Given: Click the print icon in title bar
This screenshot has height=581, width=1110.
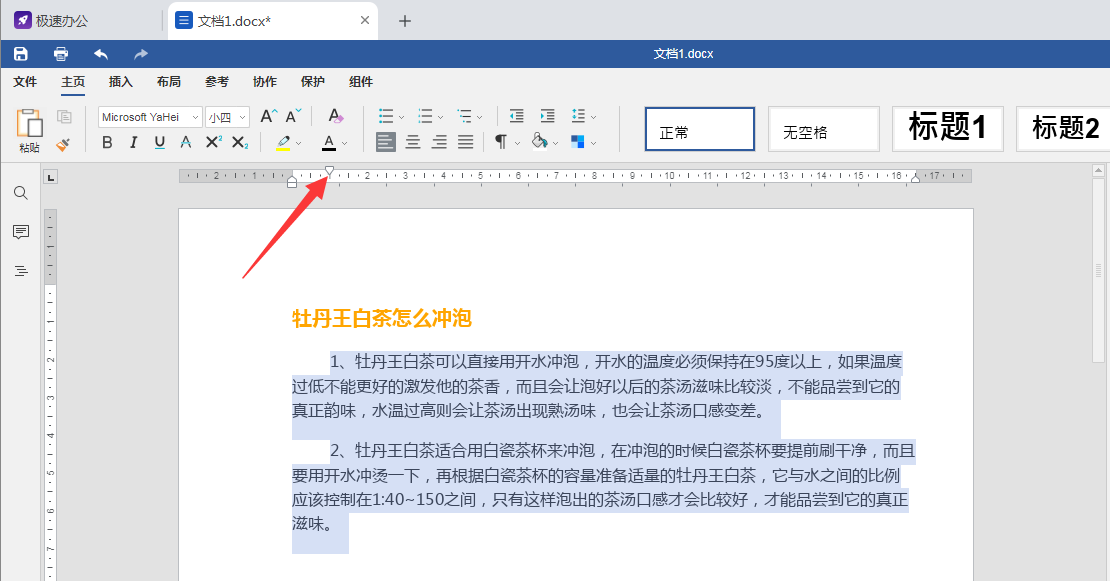Looking at the screenshot, I should 61,54.
